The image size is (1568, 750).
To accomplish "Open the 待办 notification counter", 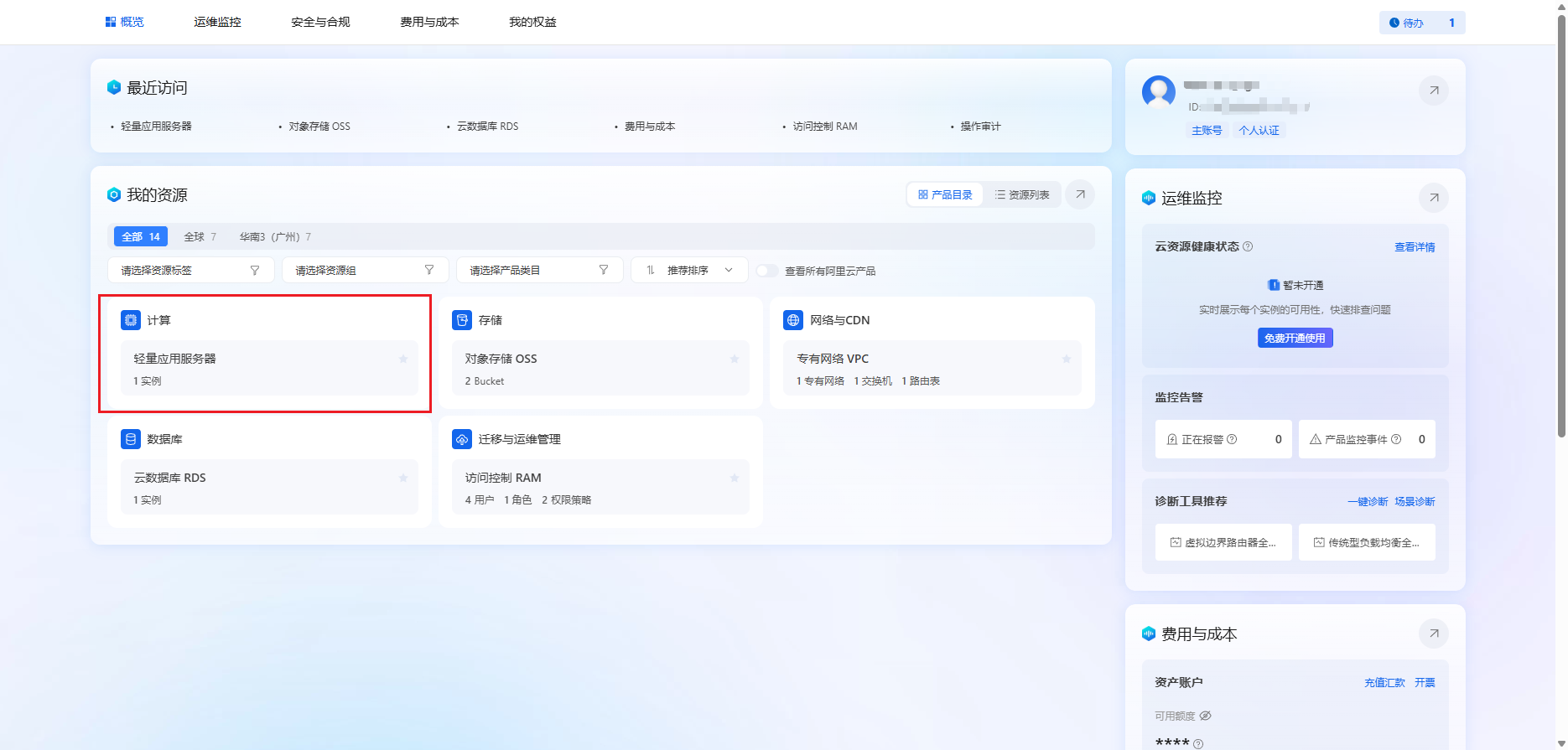I will point(1421,23).
